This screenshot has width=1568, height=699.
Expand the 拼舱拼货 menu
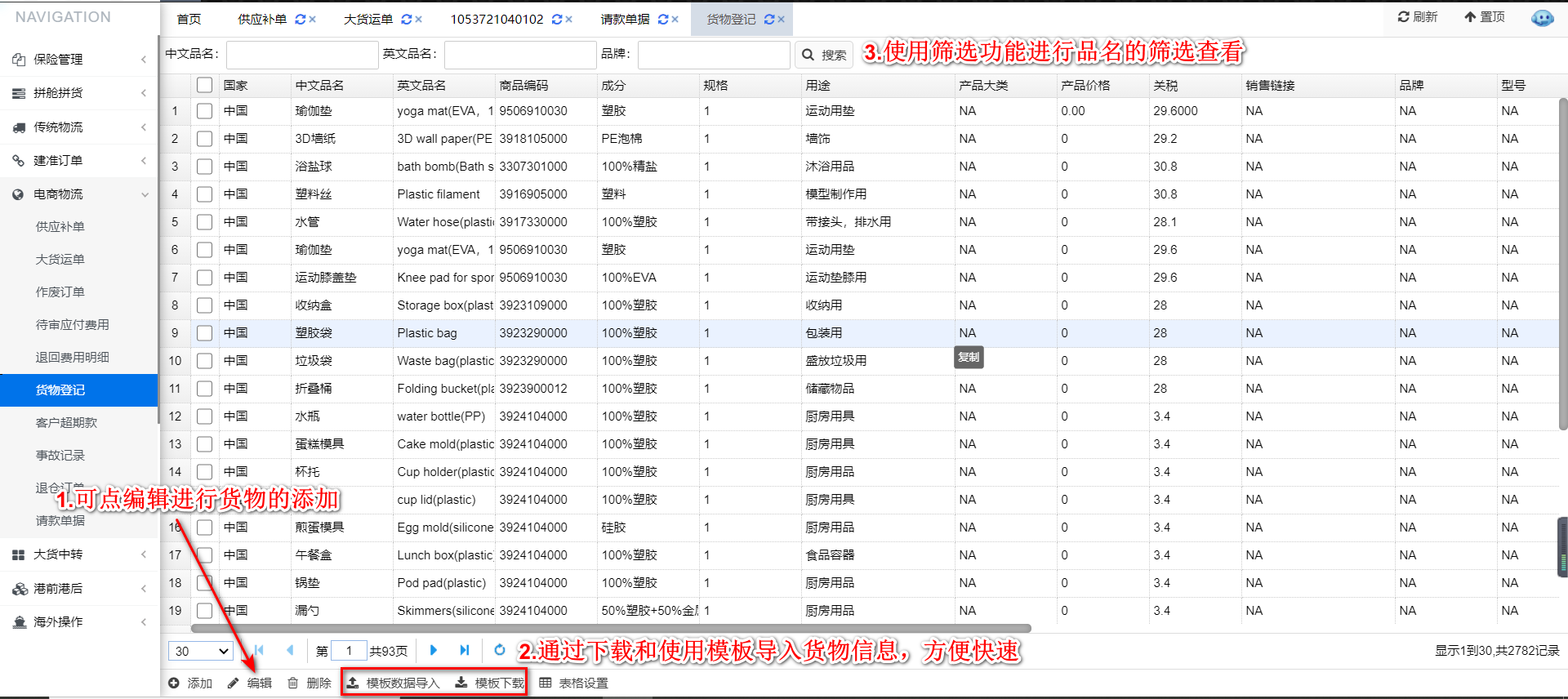[x=79, y=93]
